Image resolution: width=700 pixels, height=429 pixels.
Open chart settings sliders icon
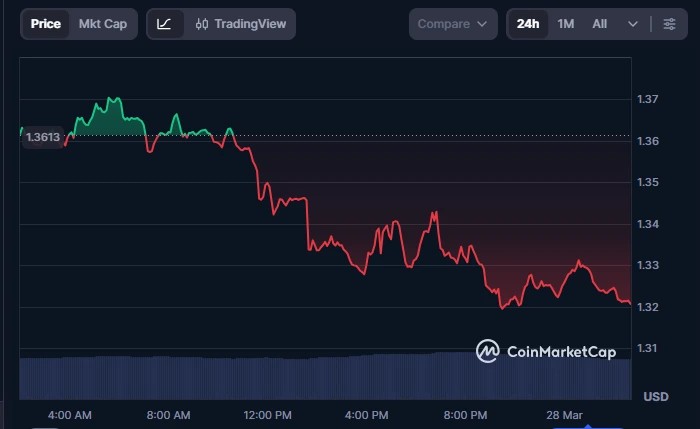669,24
